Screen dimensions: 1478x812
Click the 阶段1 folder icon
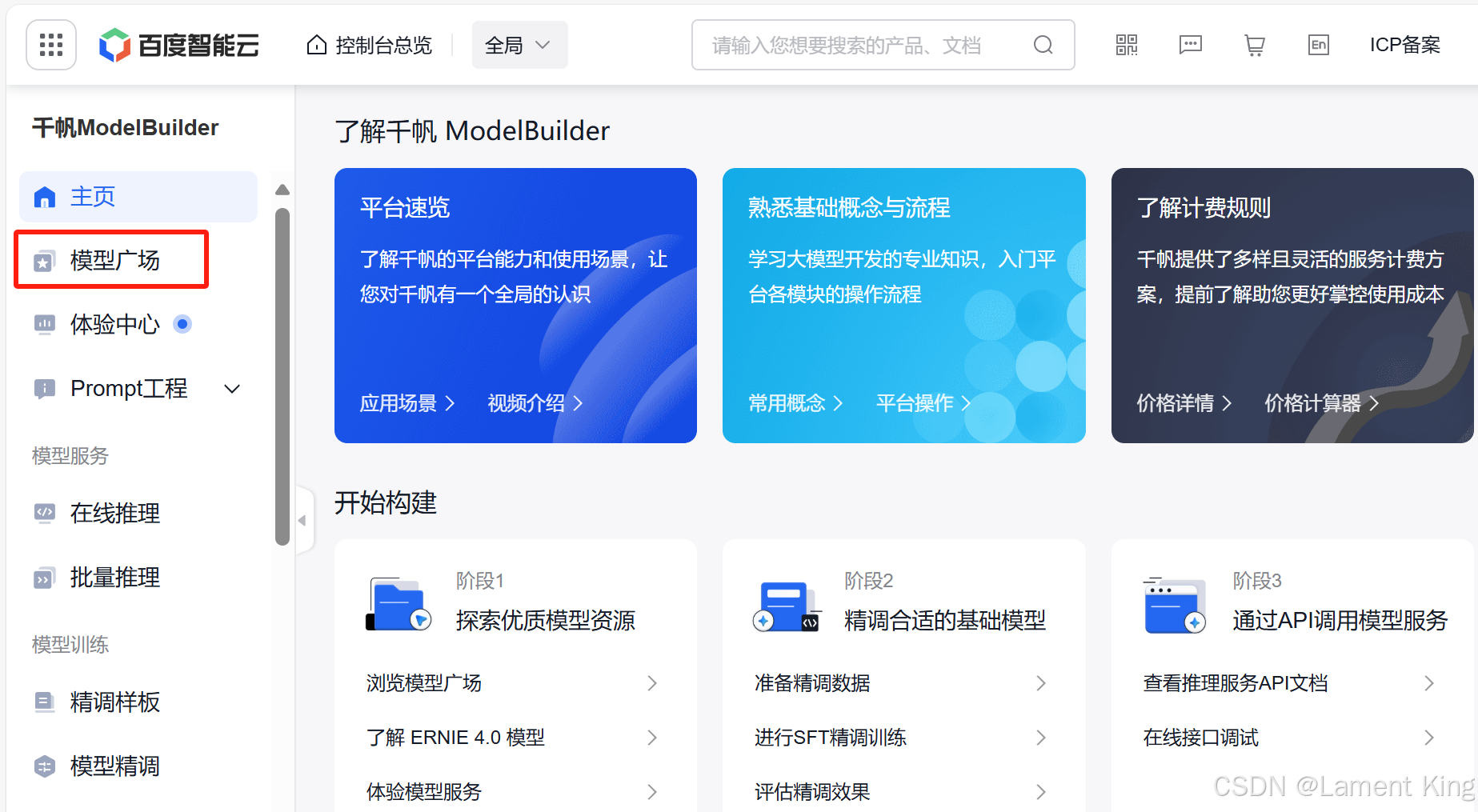(399, 605)
